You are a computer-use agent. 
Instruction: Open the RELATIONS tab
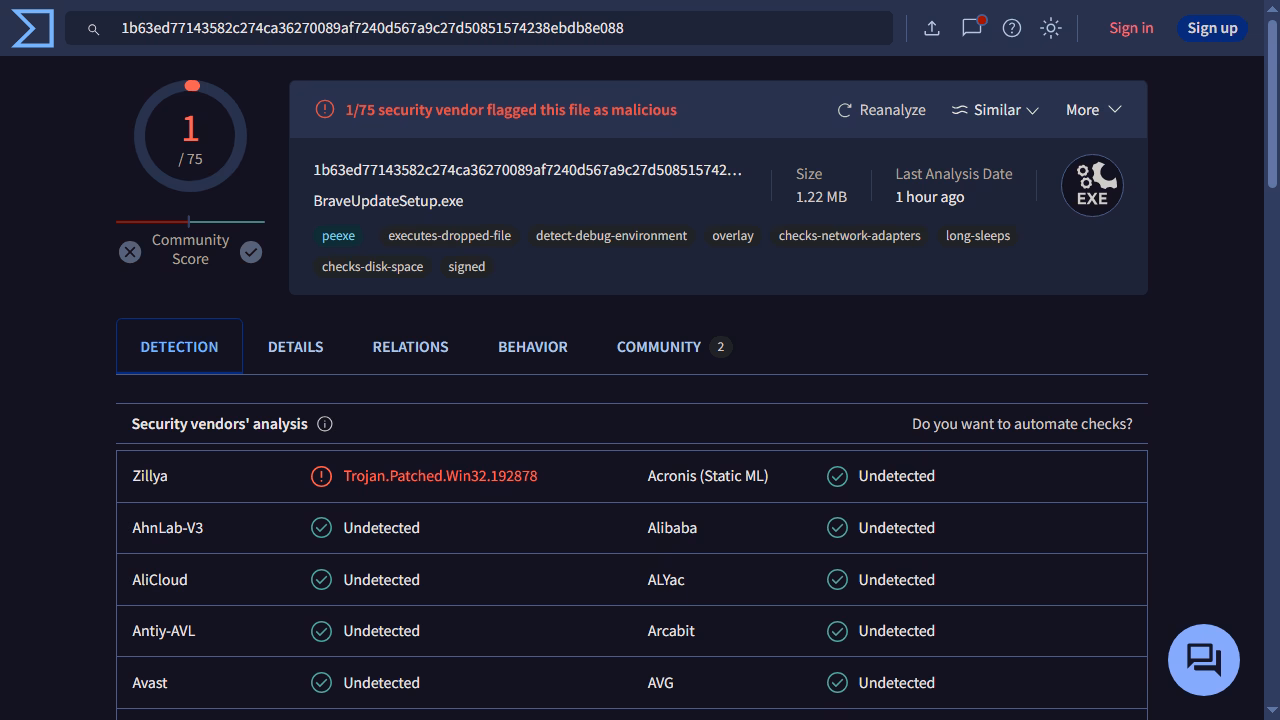(x=410, y=347)
